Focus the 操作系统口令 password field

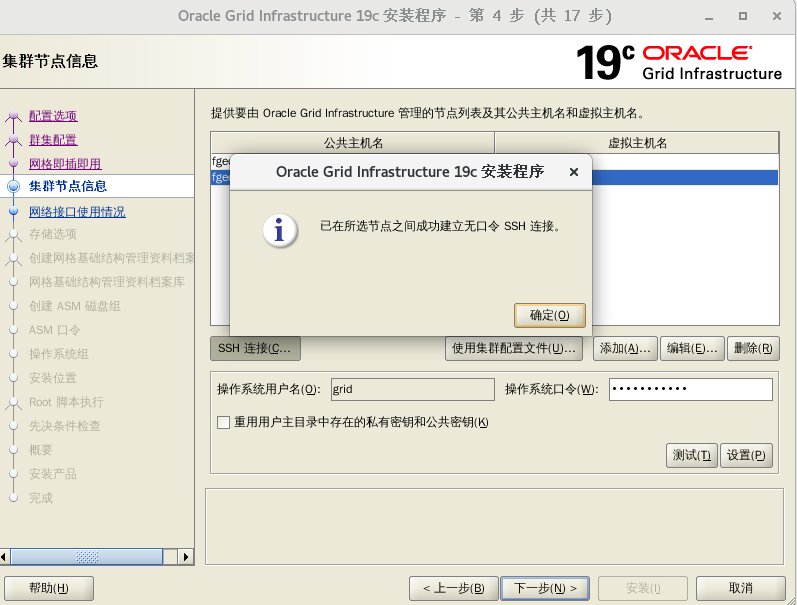tap(691, 389)
